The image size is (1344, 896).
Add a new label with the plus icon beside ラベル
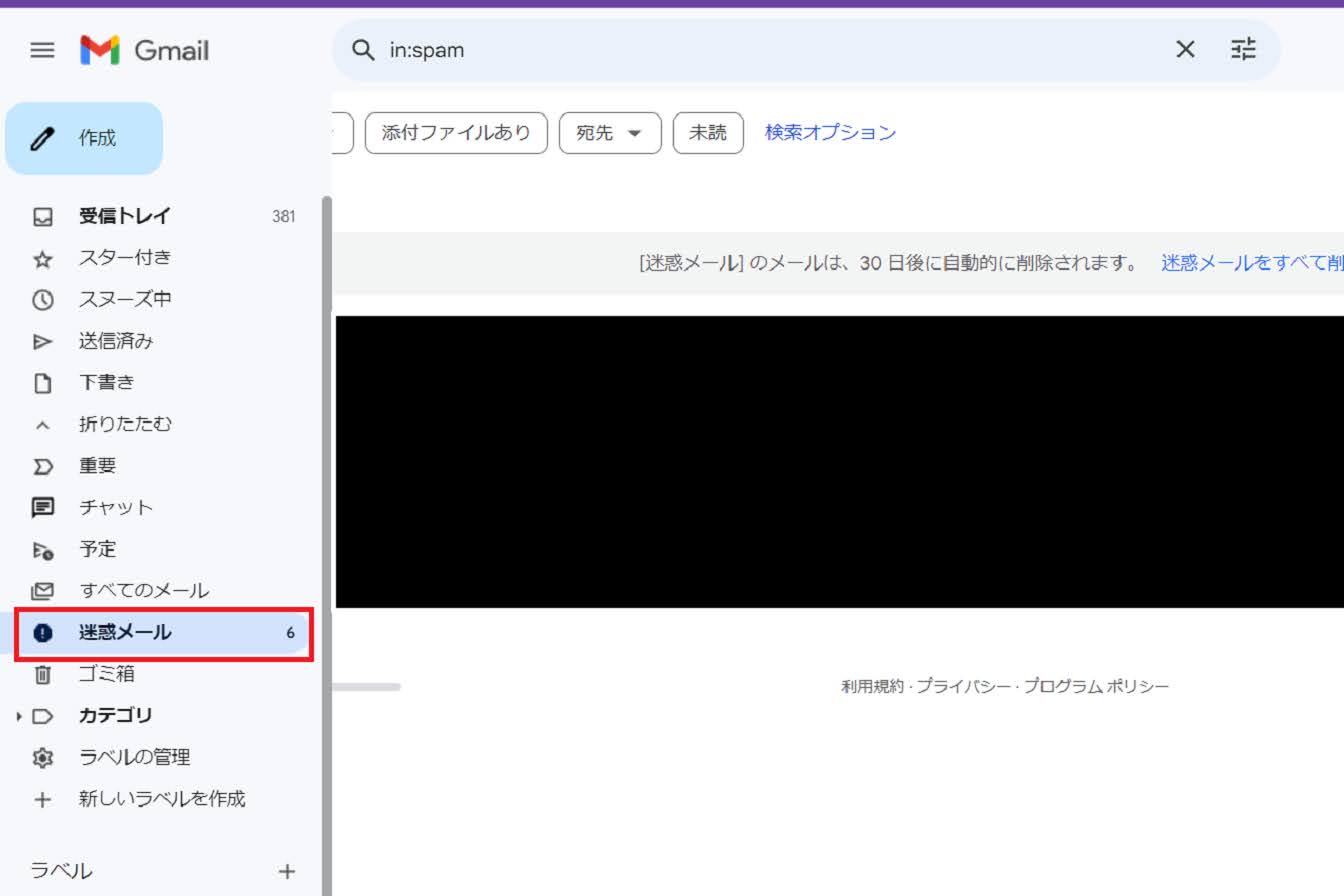[x=287, y=871]
